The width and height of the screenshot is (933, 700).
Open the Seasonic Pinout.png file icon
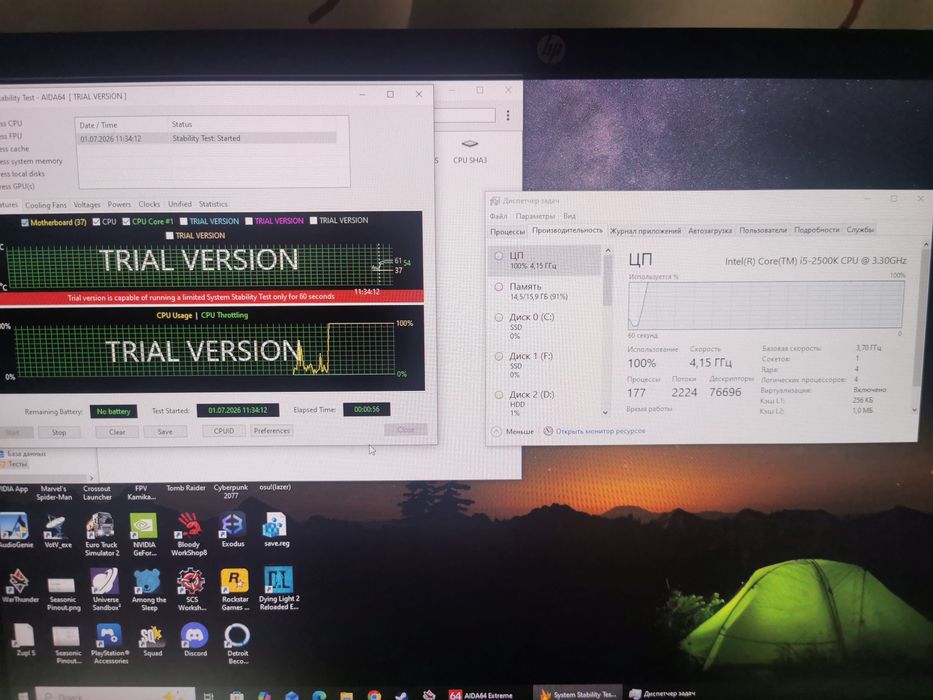pos(63,593)
